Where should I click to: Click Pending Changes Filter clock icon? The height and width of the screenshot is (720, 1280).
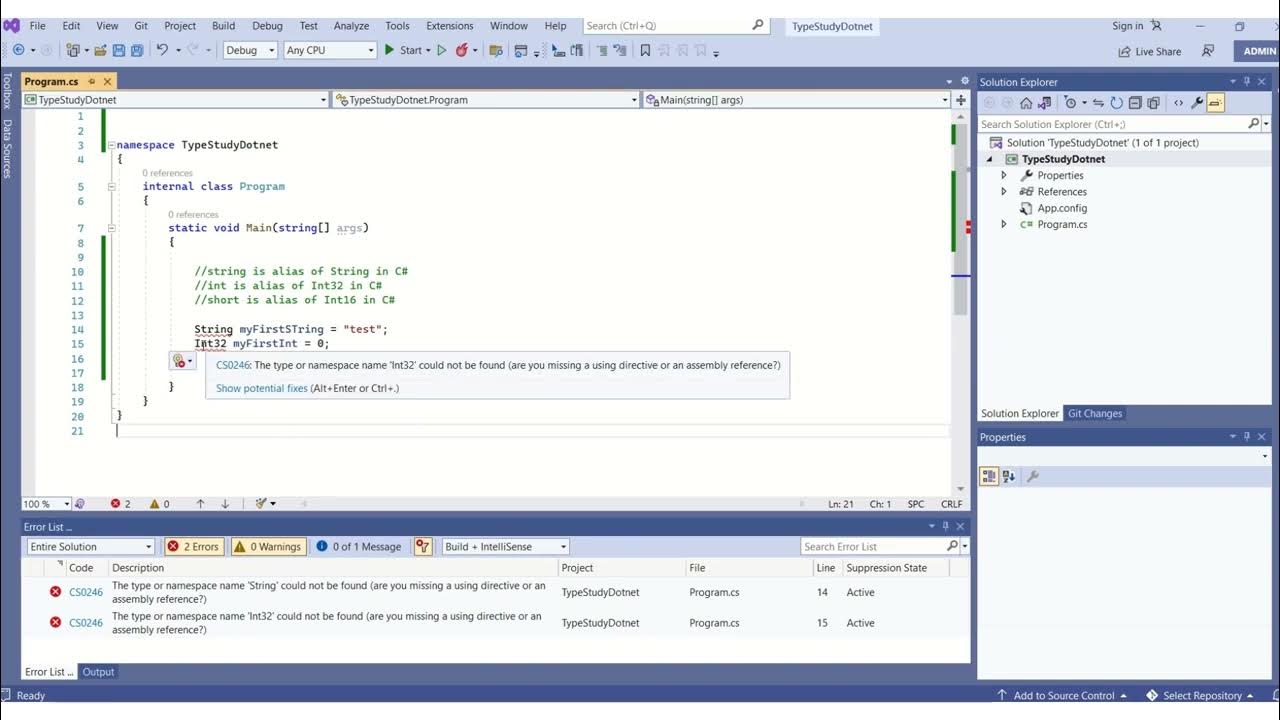(1071, 102)
